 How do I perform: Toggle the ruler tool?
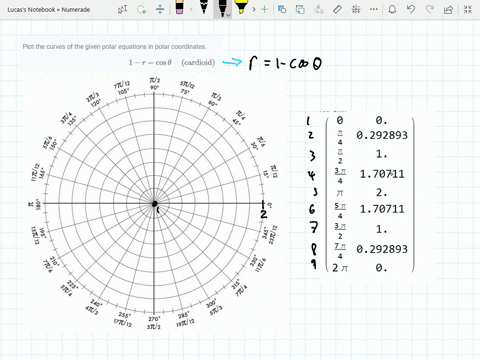[337, 9]
